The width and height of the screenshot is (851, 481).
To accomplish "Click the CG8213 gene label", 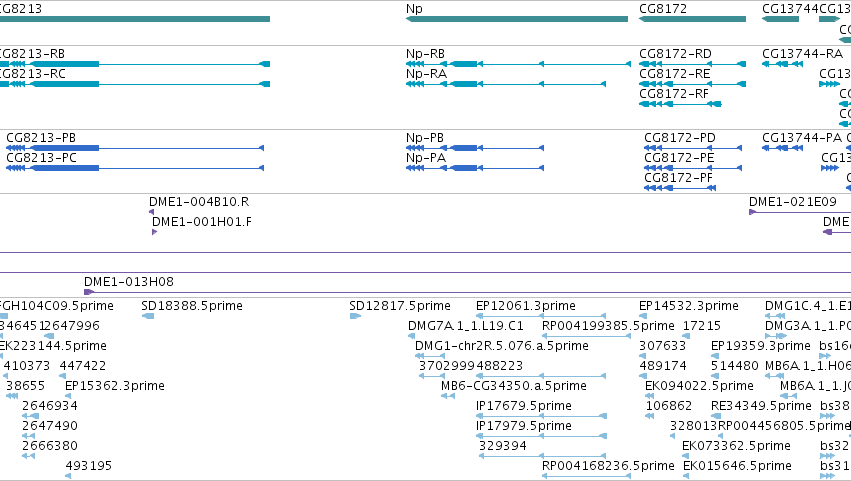I will click(21, 9).
